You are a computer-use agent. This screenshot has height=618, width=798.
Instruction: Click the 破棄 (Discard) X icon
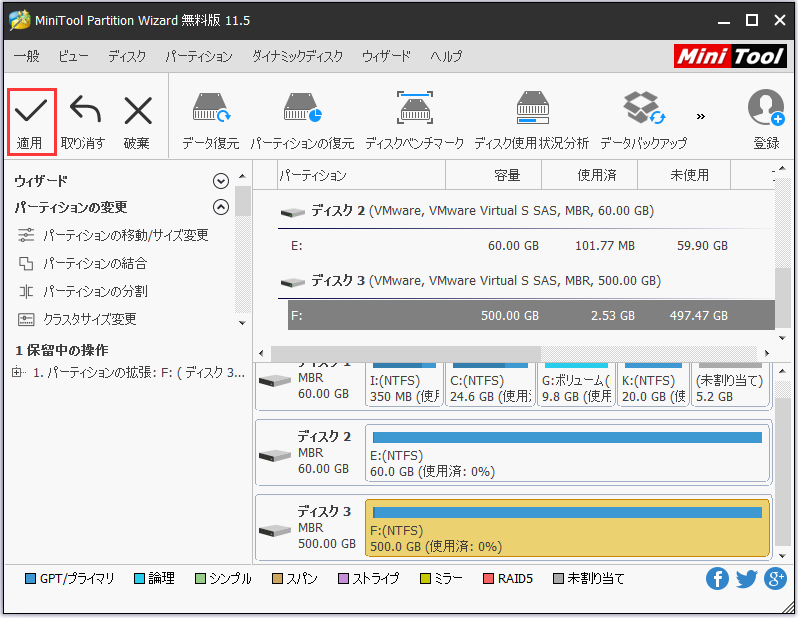(138, 110)
